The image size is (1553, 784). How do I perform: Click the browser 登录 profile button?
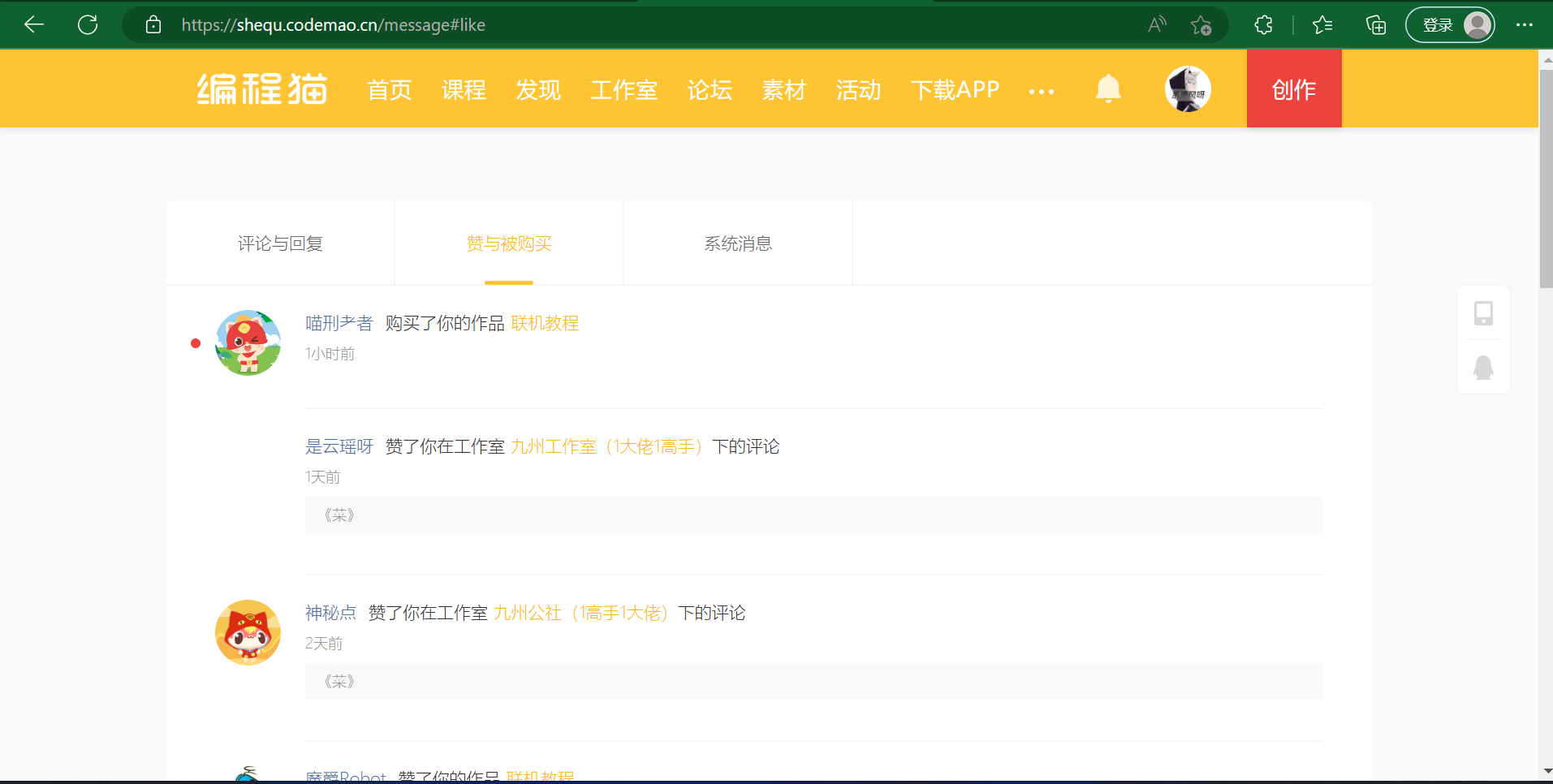pyautogui.click(x=1450, y=25)
